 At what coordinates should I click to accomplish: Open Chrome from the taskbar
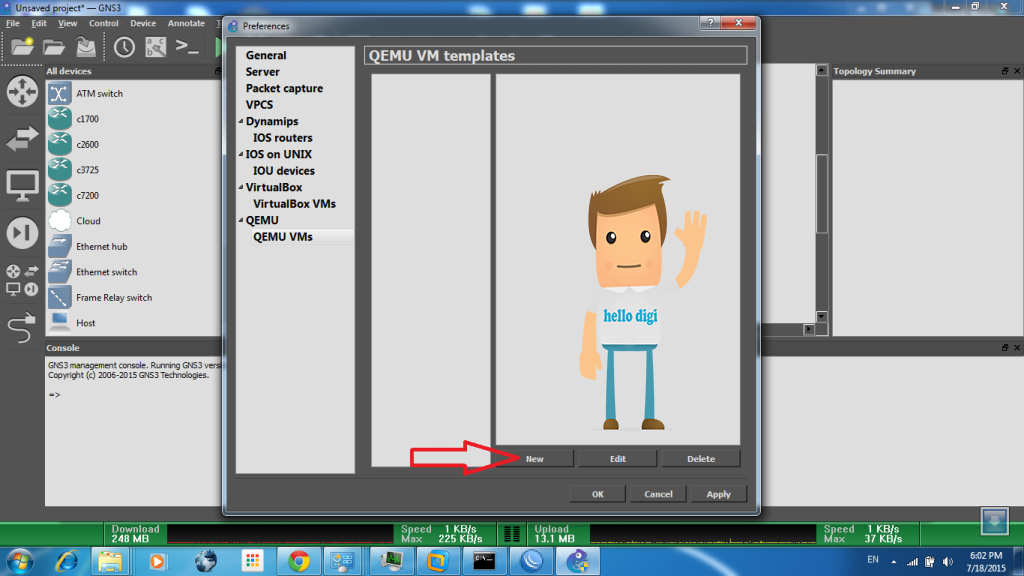tap(299, 561)
